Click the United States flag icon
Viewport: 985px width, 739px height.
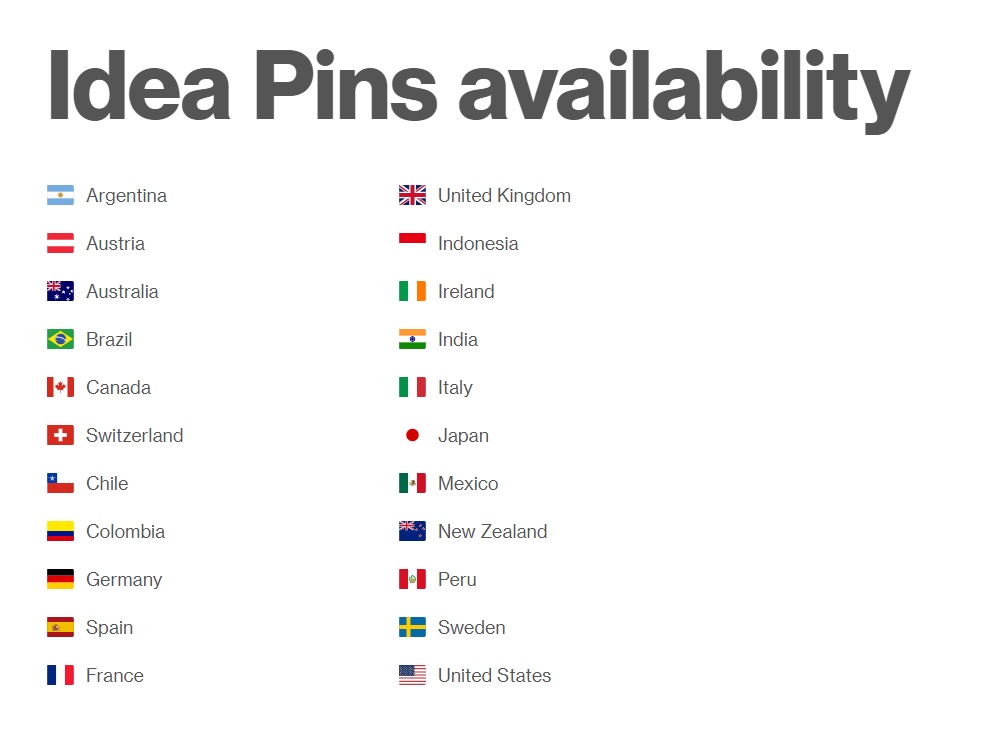pyautogui.click(x=412, y=676)
